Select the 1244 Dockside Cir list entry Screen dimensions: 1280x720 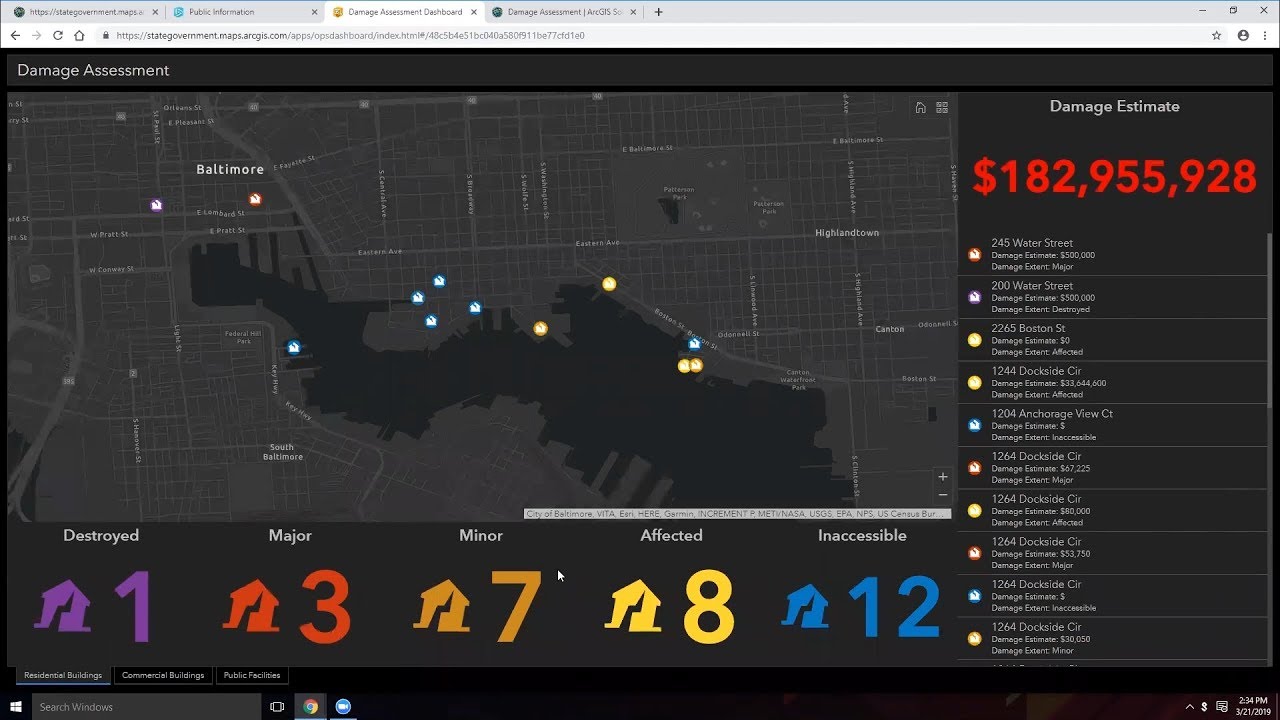click(1112, 382)
